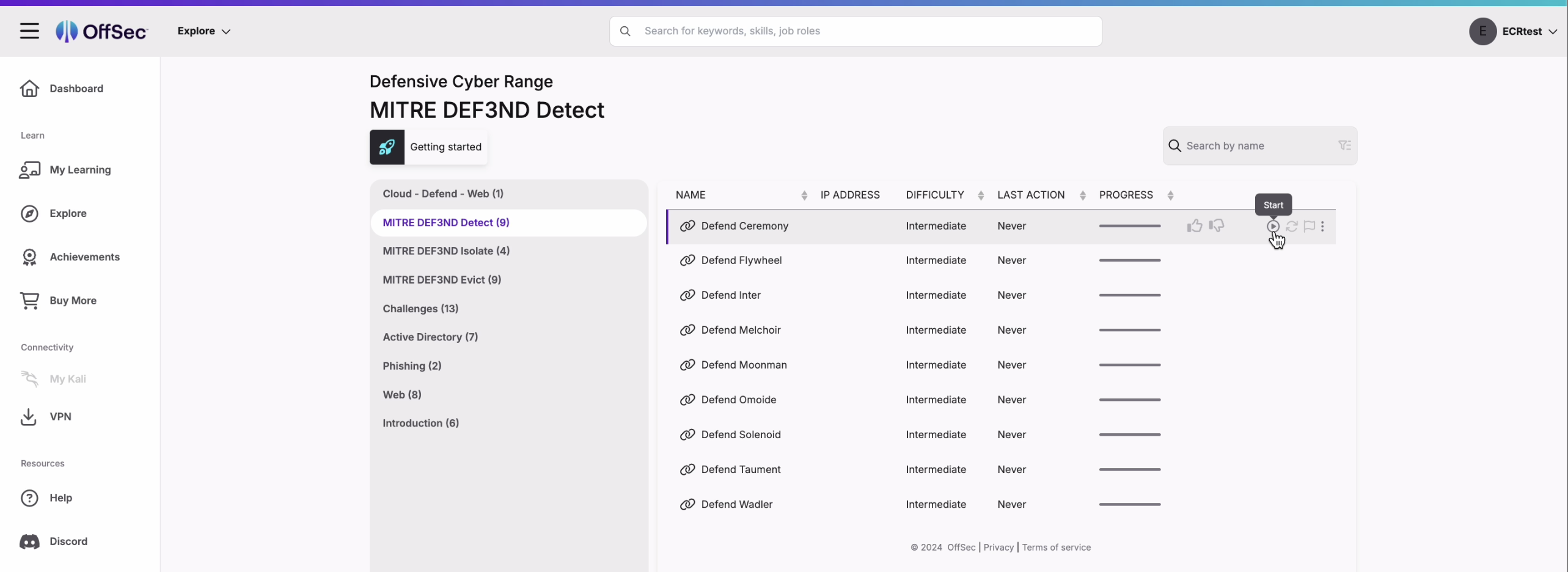The height and width of the screenshot is (572, 1568).
Task: Open the Privacy footer link
Action: (x=998, y=548)
